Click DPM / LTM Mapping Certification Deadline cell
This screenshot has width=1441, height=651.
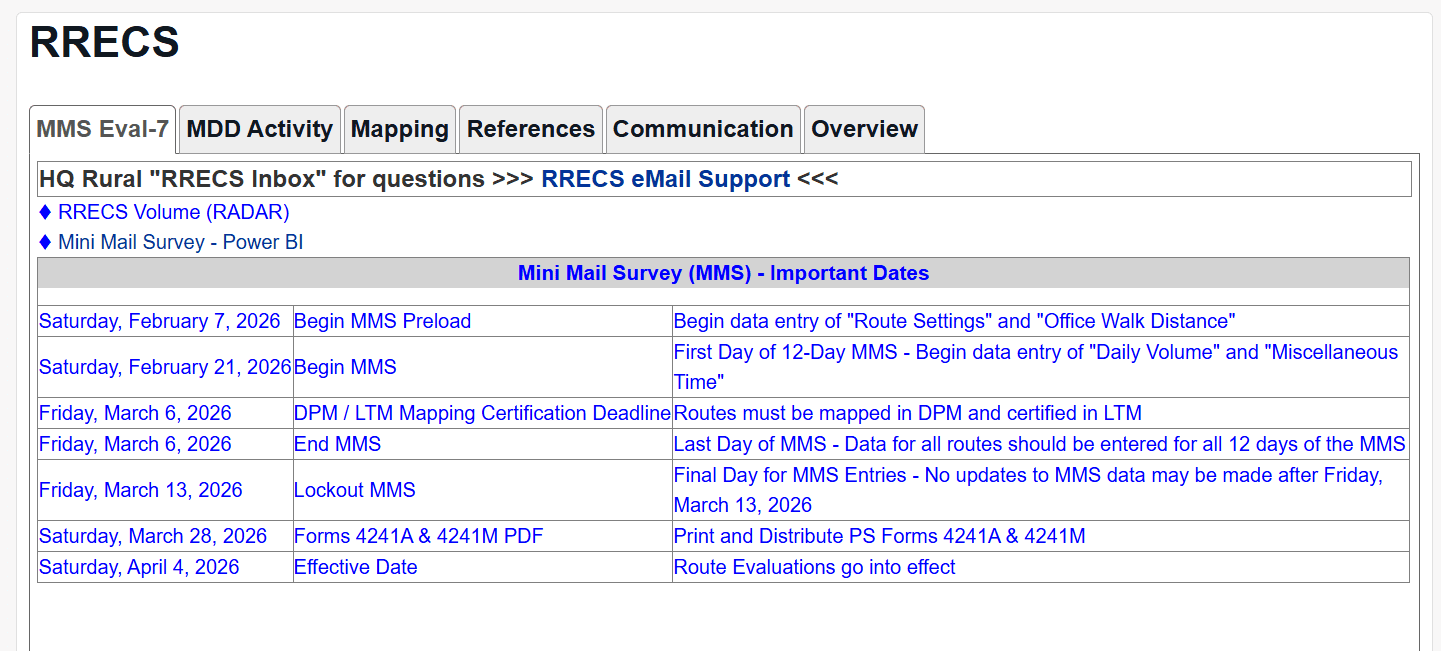click(482, 413)
